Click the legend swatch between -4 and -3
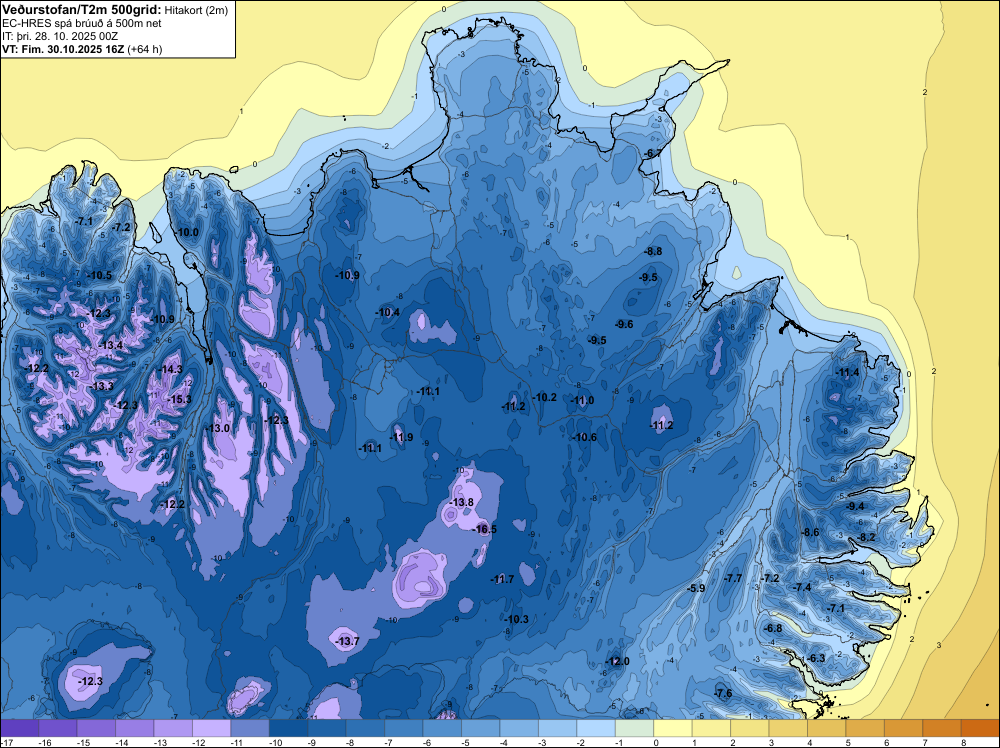The image size is (1000, 748). [519, 728]
